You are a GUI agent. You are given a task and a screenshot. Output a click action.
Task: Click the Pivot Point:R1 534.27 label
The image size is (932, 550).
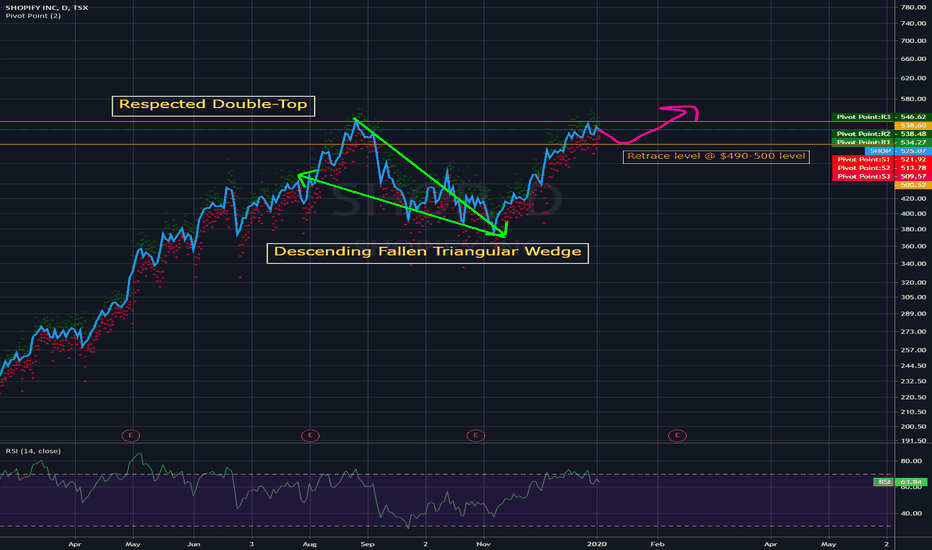click(881, 143)
